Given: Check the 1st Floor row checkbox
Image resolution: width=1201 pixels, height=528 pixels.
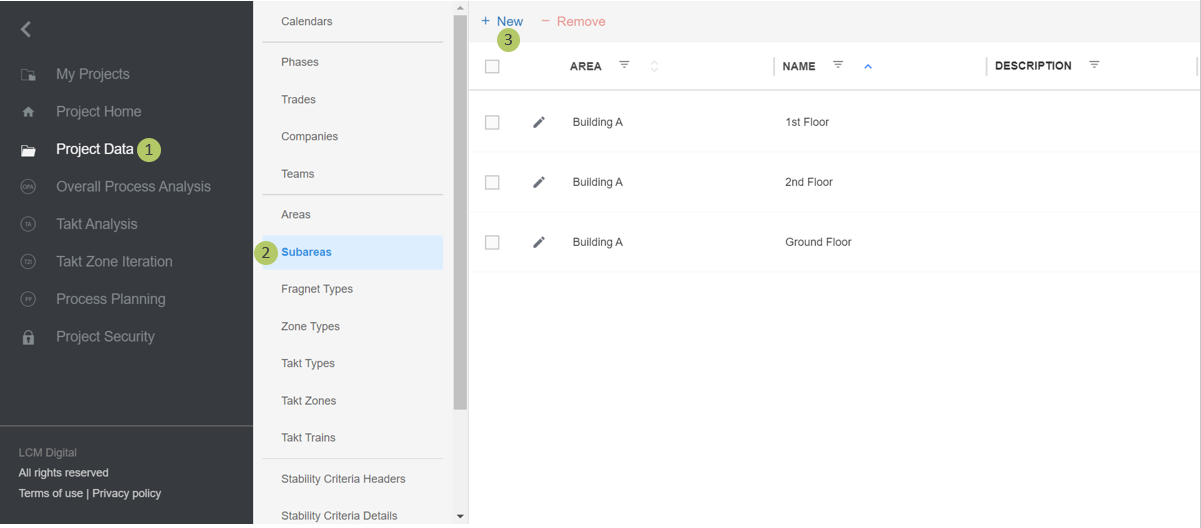Looking at the screenshot, I should tap(492, 122).
